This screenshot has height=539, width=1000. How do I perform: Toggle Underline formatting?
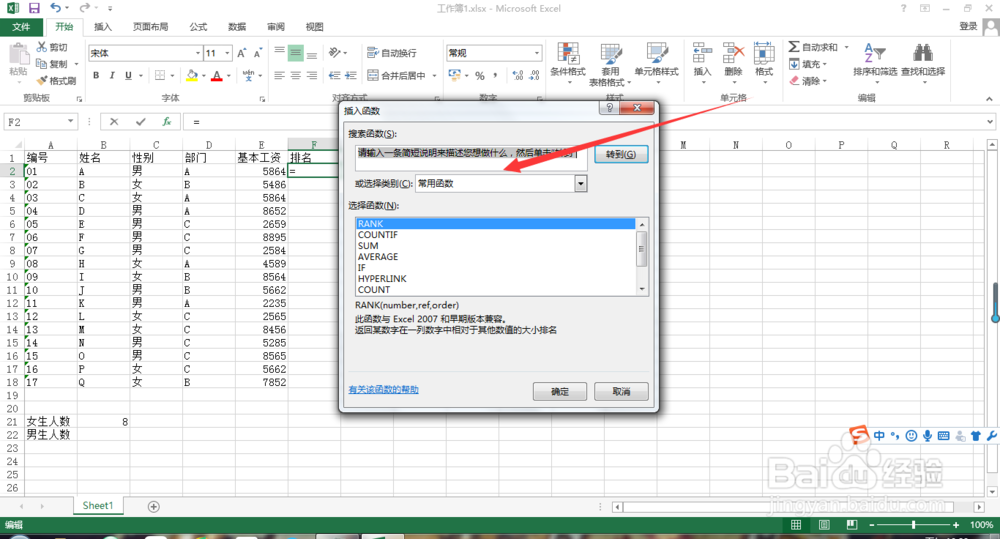[x=128, y=75]
